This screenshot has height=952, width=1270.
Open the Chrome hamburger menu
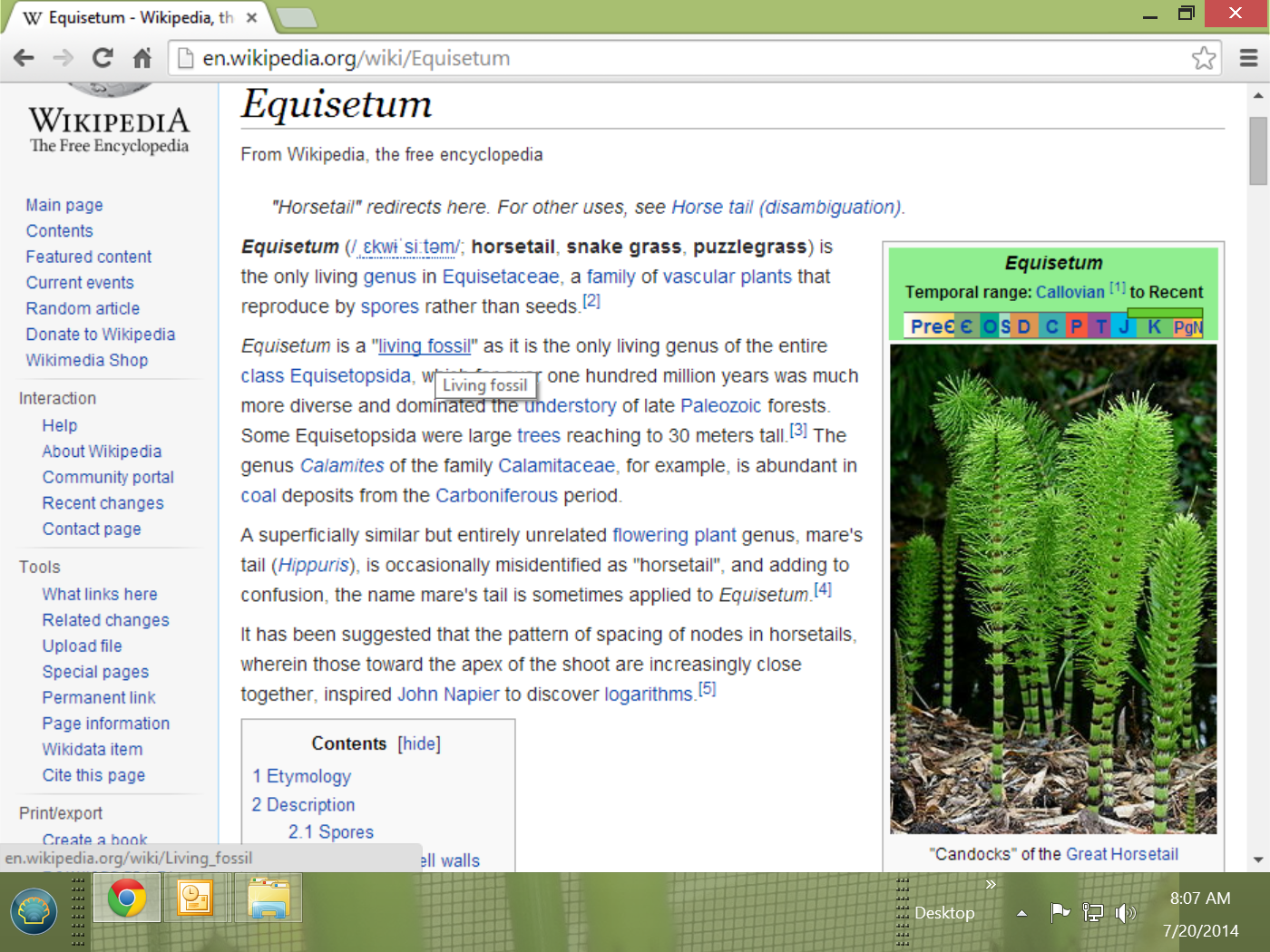[1248, 58]
